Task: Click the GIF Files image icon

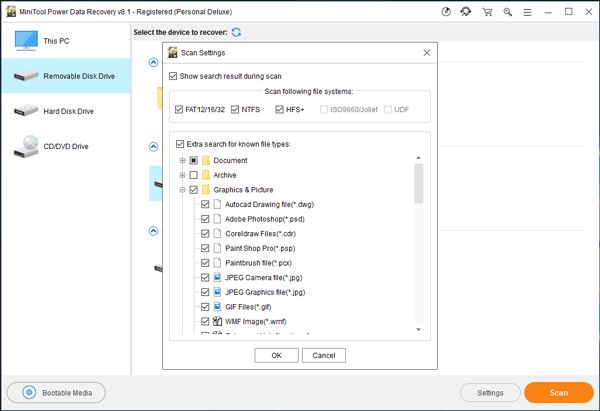Action: (x=217, y=307)
